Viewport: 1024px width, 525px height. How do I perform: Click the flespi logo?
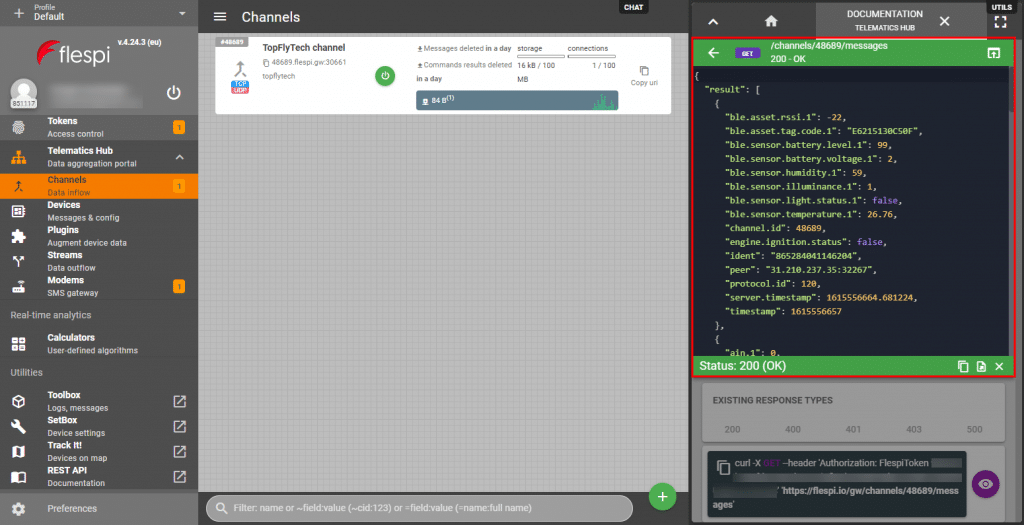pos(73,53)
